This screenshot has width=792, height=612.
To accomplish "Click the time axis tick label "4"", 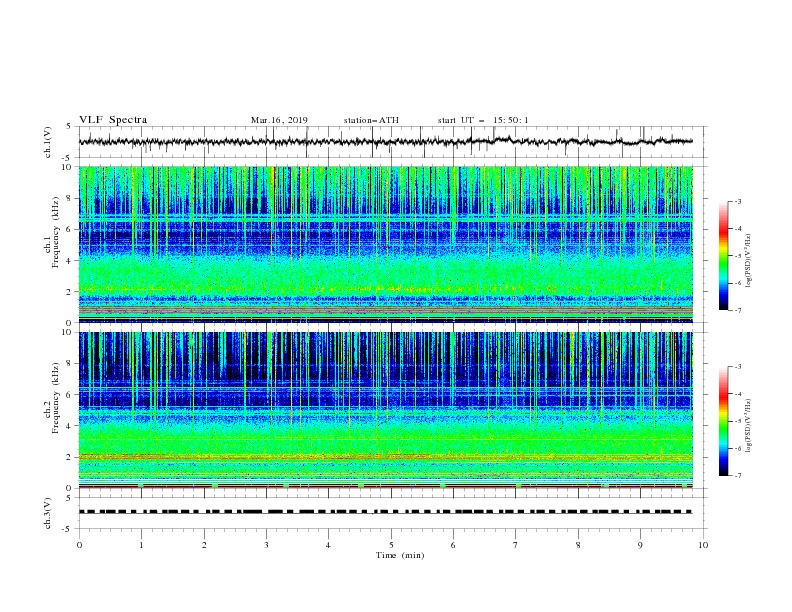I will click(328, 545).
